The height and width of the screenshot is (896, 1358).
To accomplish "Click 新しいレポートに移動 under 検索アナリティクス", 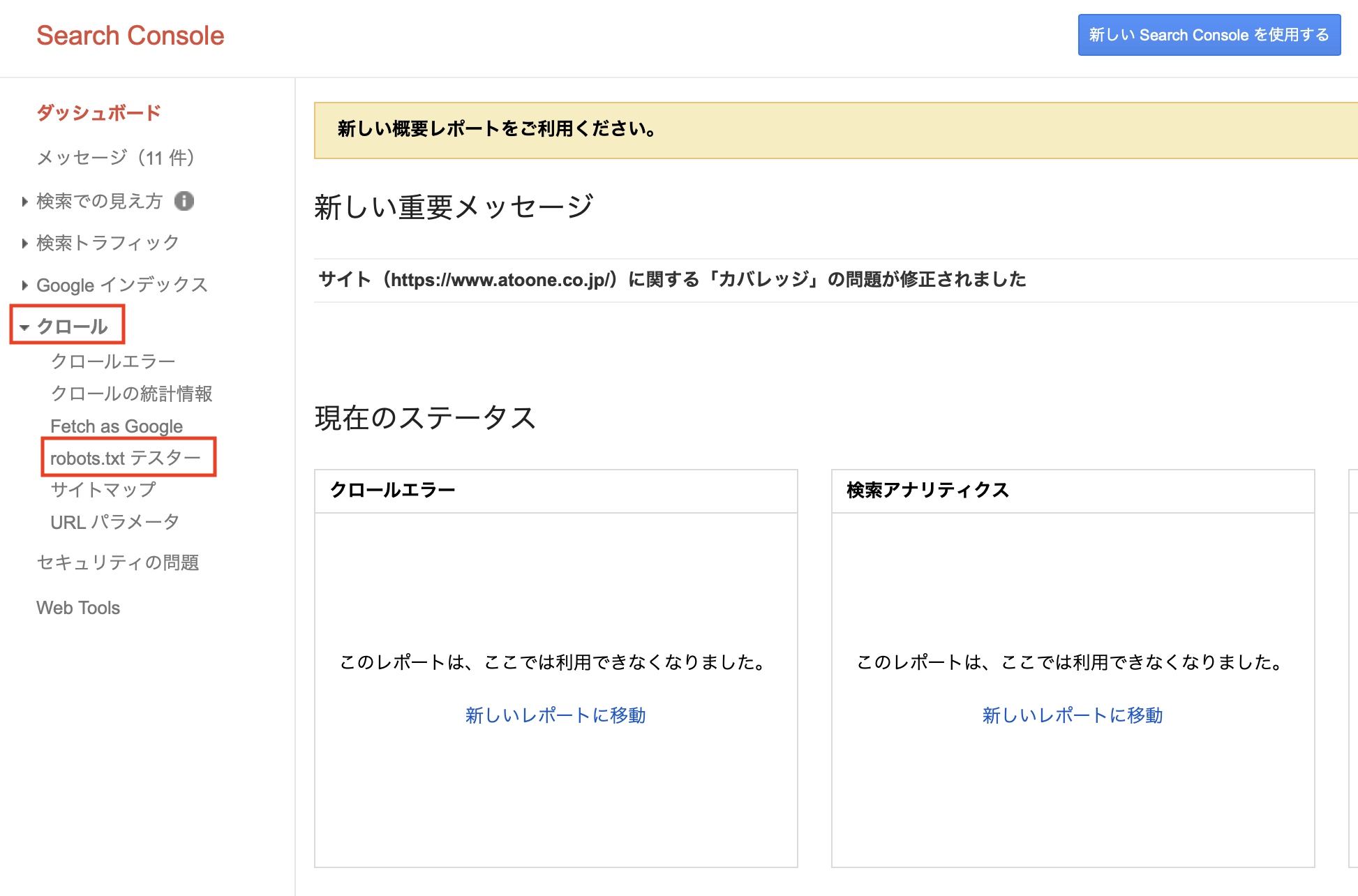I will pyautogui.click(x=1073, y=715).
